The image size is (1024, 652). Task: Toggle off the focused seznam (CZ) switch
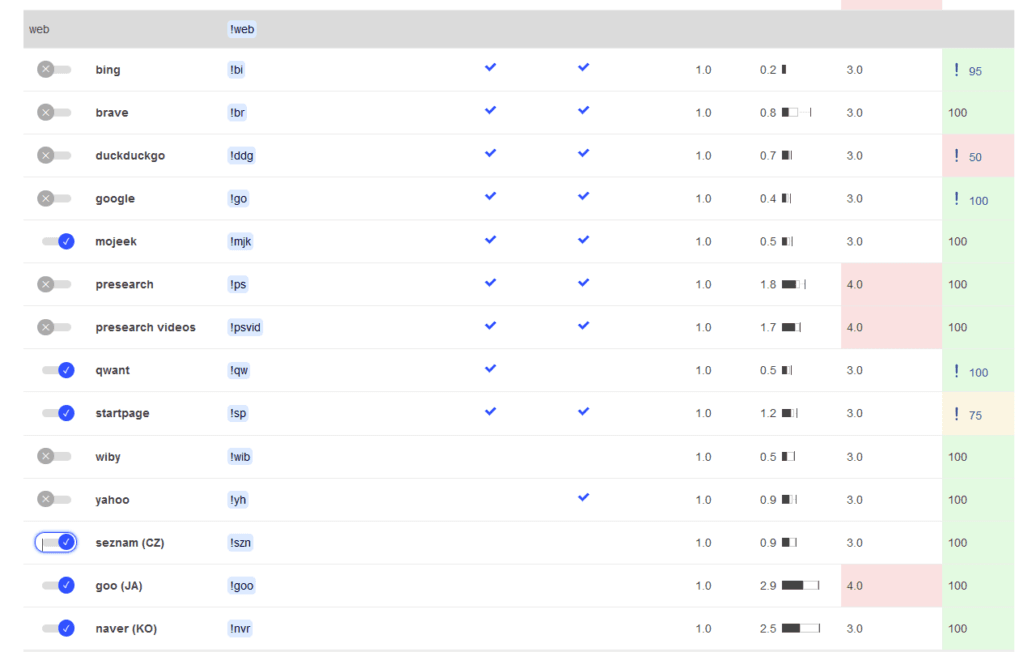coord(56,542)
